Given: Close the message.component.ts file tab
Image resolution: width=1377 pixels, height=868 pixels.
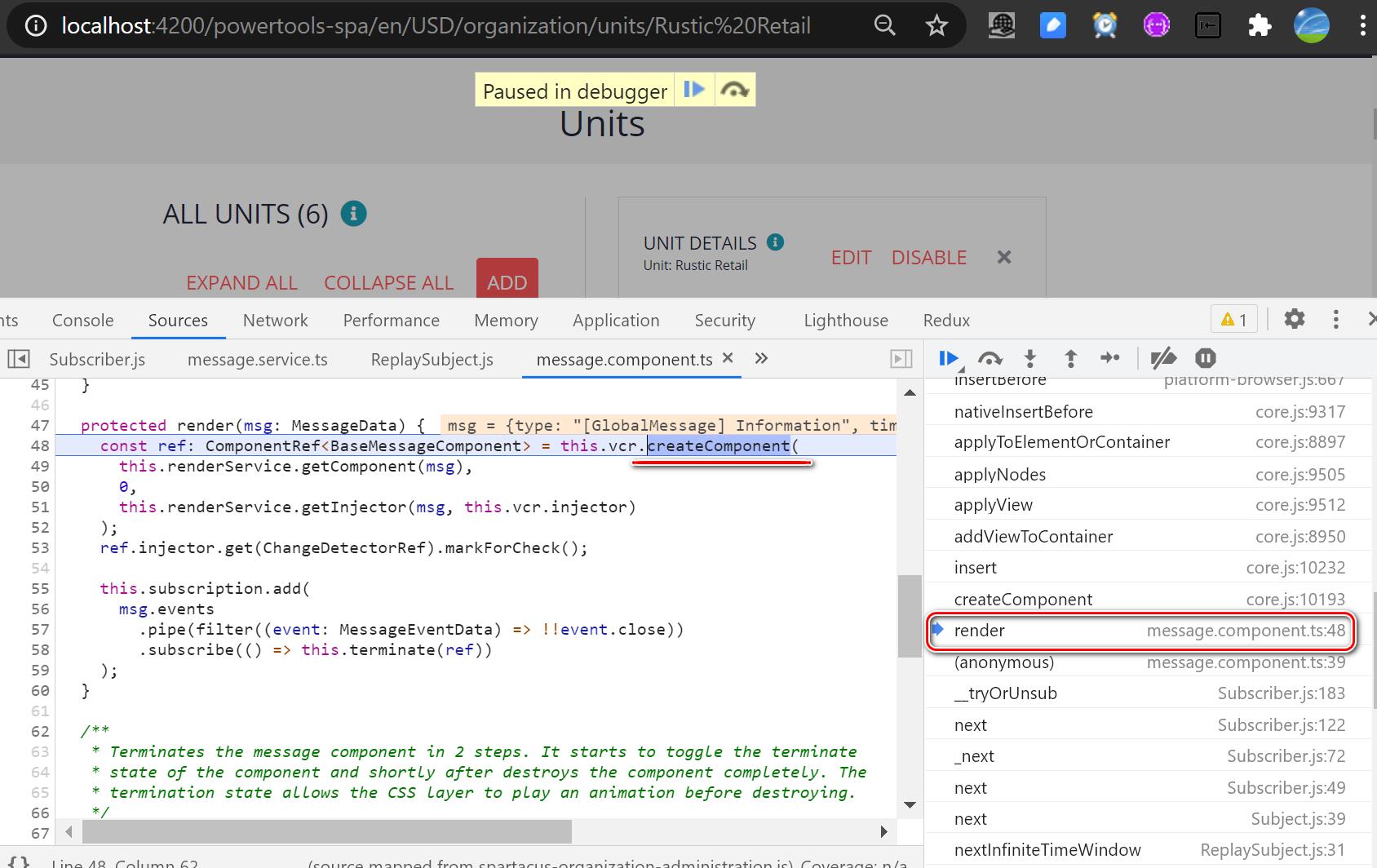Looking at the screenshot, I should (728, 357).
